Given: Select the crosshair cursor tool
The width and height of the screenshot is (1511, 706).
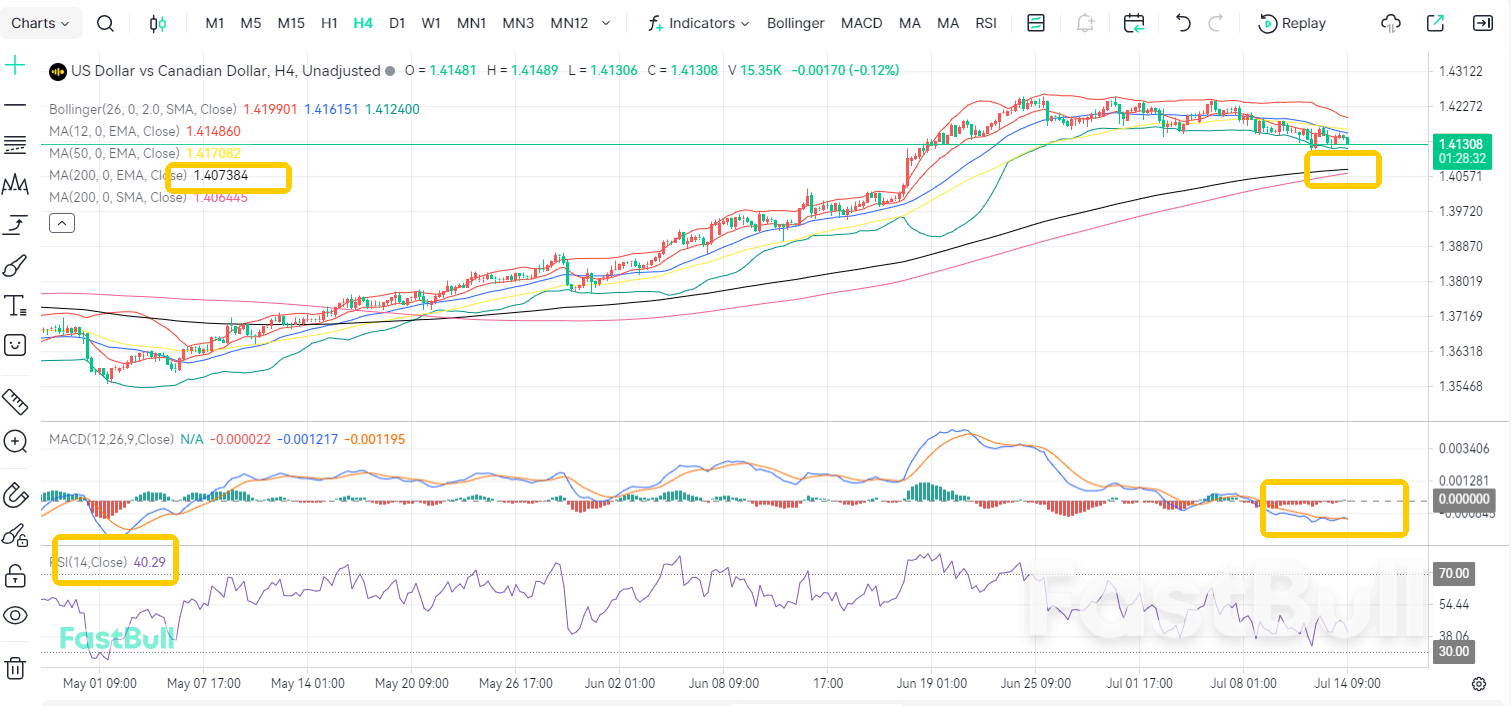Looking at the screenshot, I should [x=15, y=66].
